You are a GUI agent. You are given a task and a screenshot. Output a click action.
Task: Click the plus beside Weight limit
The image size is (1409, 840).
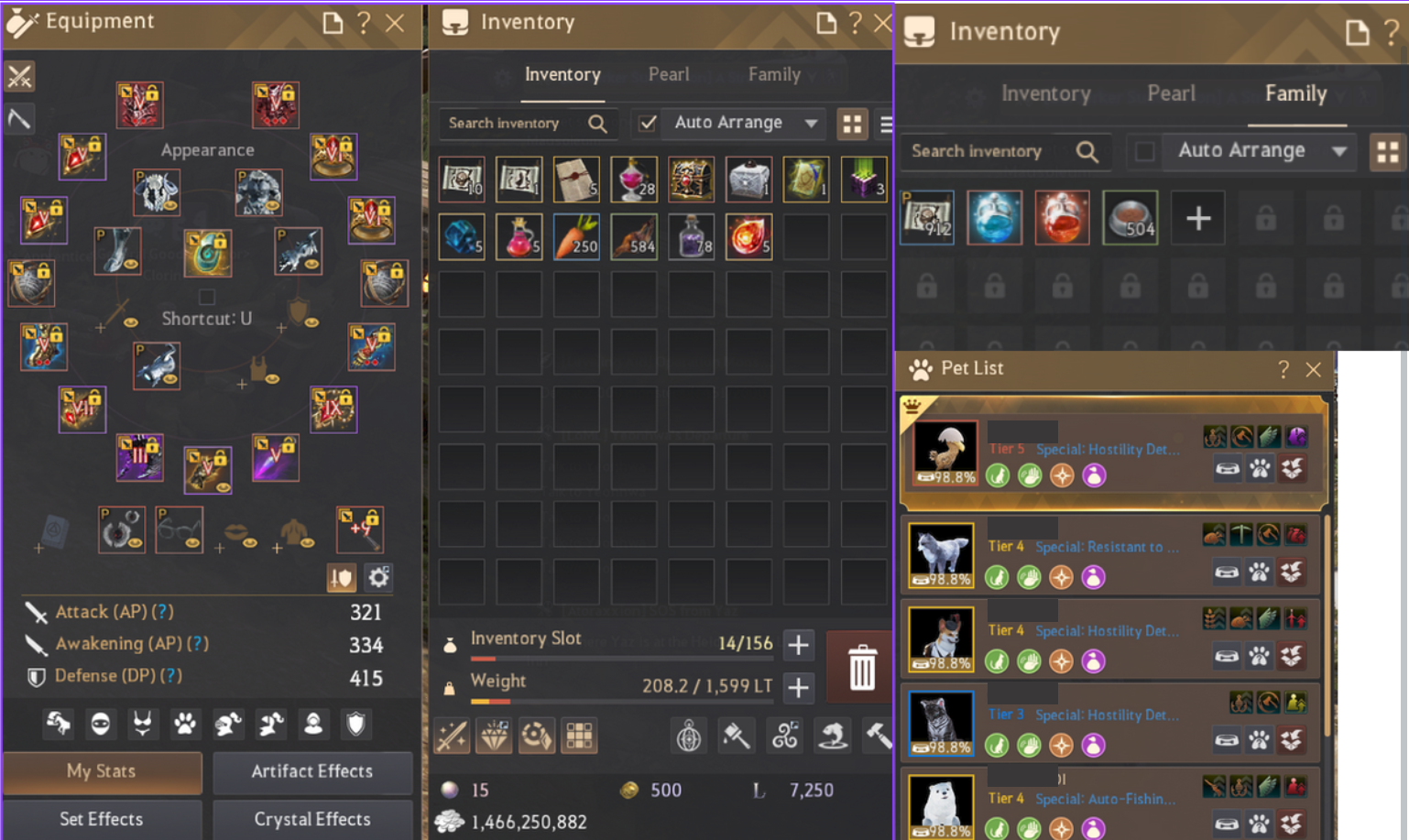point(798,686)
